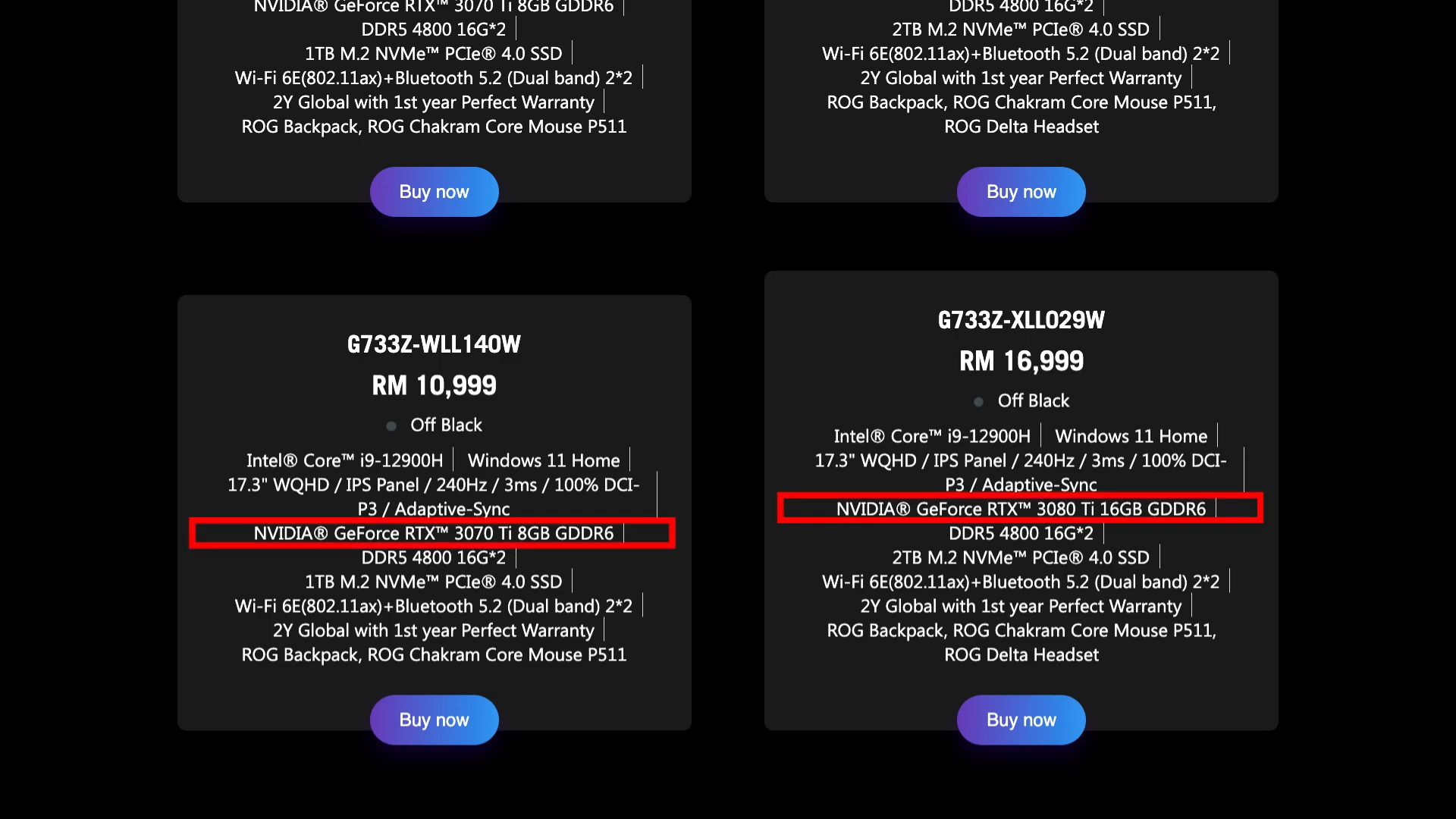Click Wi-Fi 6E Bluetooth 5.2 spec in WLL140W card

point(433,606)
